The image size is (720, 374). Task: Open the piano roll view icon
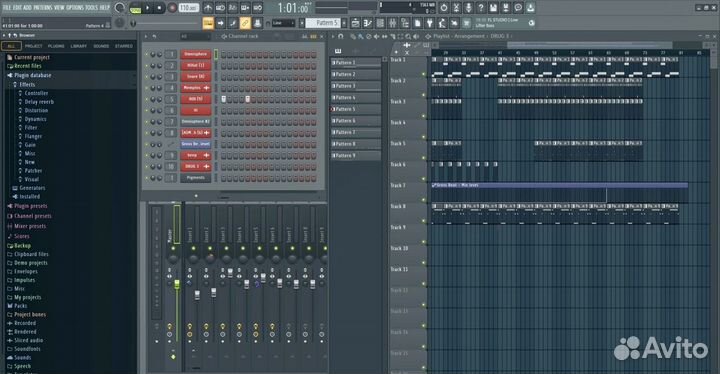(x=368, y=23)
